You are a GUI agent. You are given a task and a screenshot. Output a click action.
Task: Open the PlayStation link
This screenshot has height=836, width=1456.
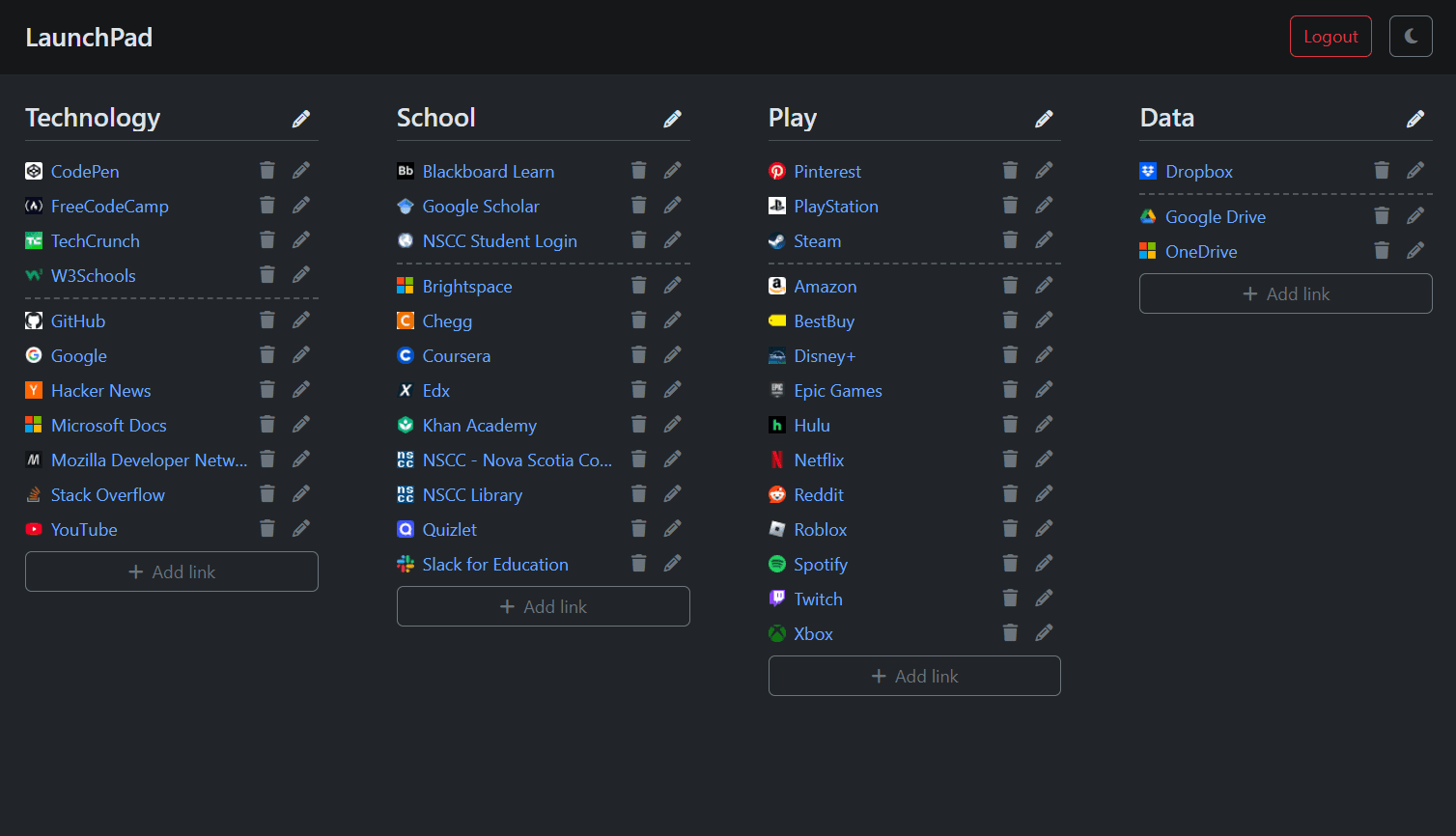point(836,206)
